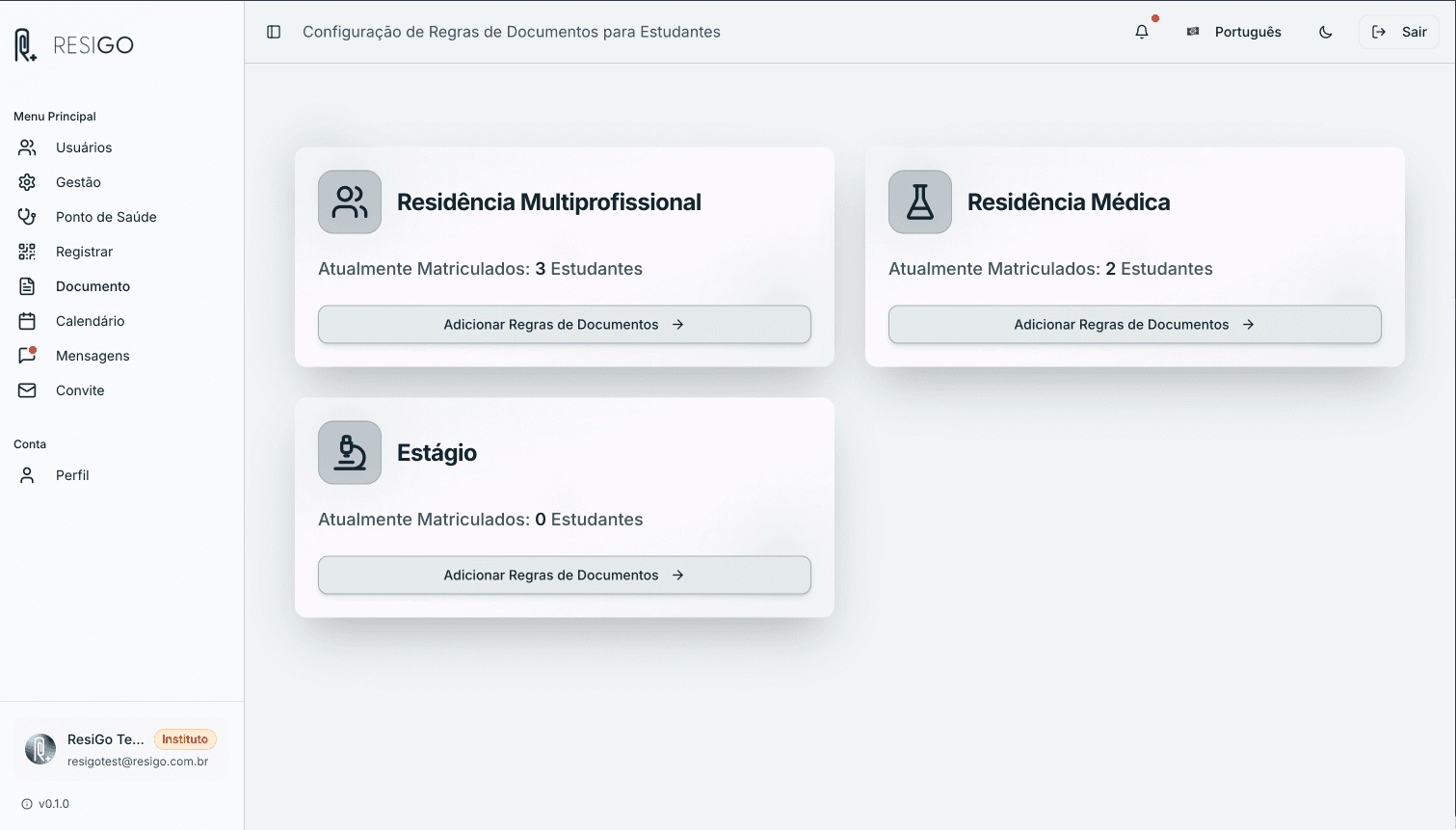This screenshot has width=1456, height=830.
Task: Click Residência Multiprofissional group icon
Action: click(350, 202)
